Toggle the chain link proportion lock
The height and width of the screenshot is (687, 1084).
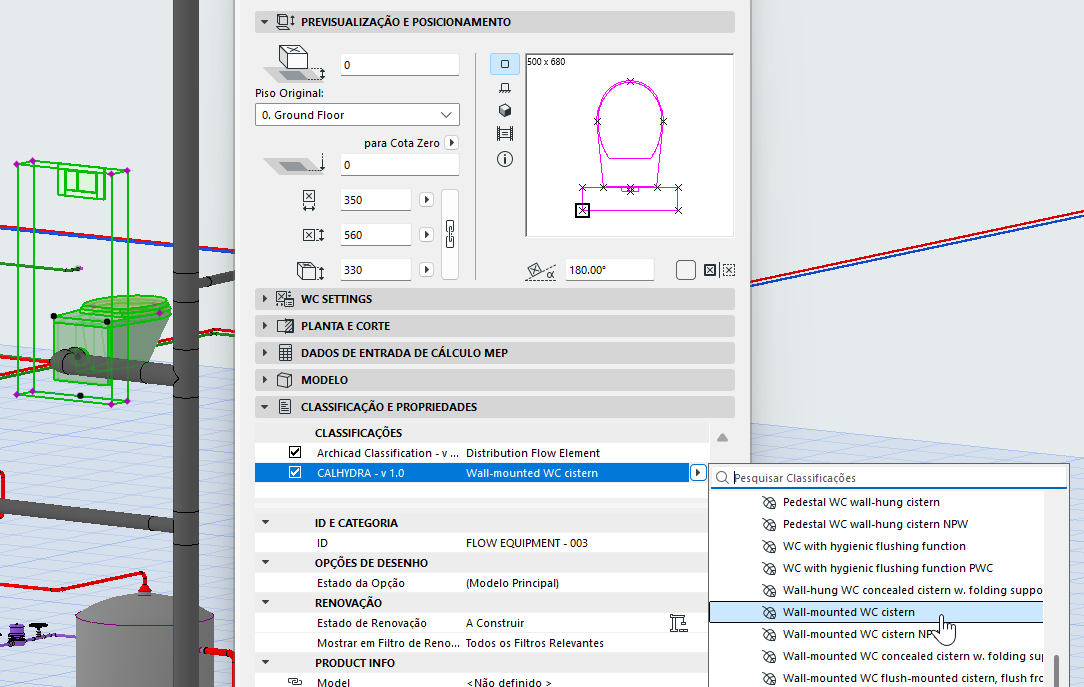(x=450, y=234)
